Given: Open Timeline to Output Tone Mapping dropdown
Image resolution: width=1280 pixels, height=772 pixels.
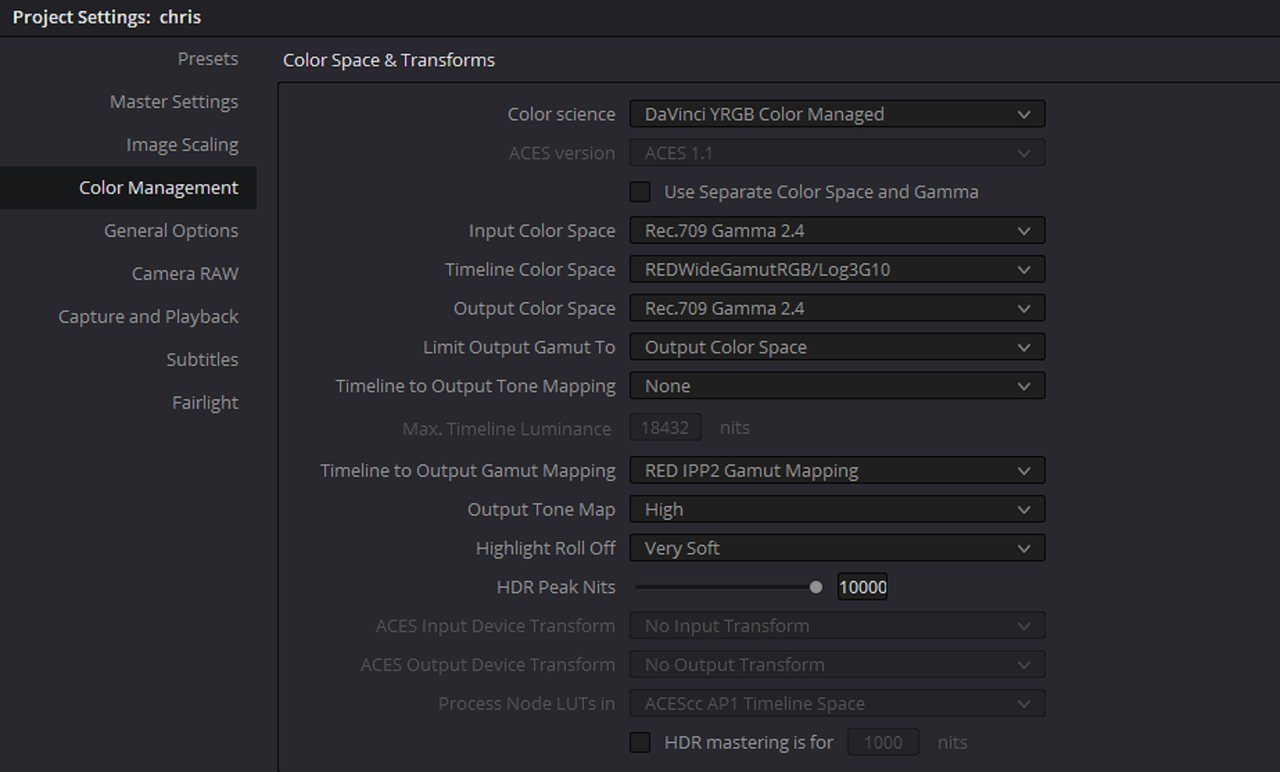Looking at the screenshot, I should (x=837, y=386).
